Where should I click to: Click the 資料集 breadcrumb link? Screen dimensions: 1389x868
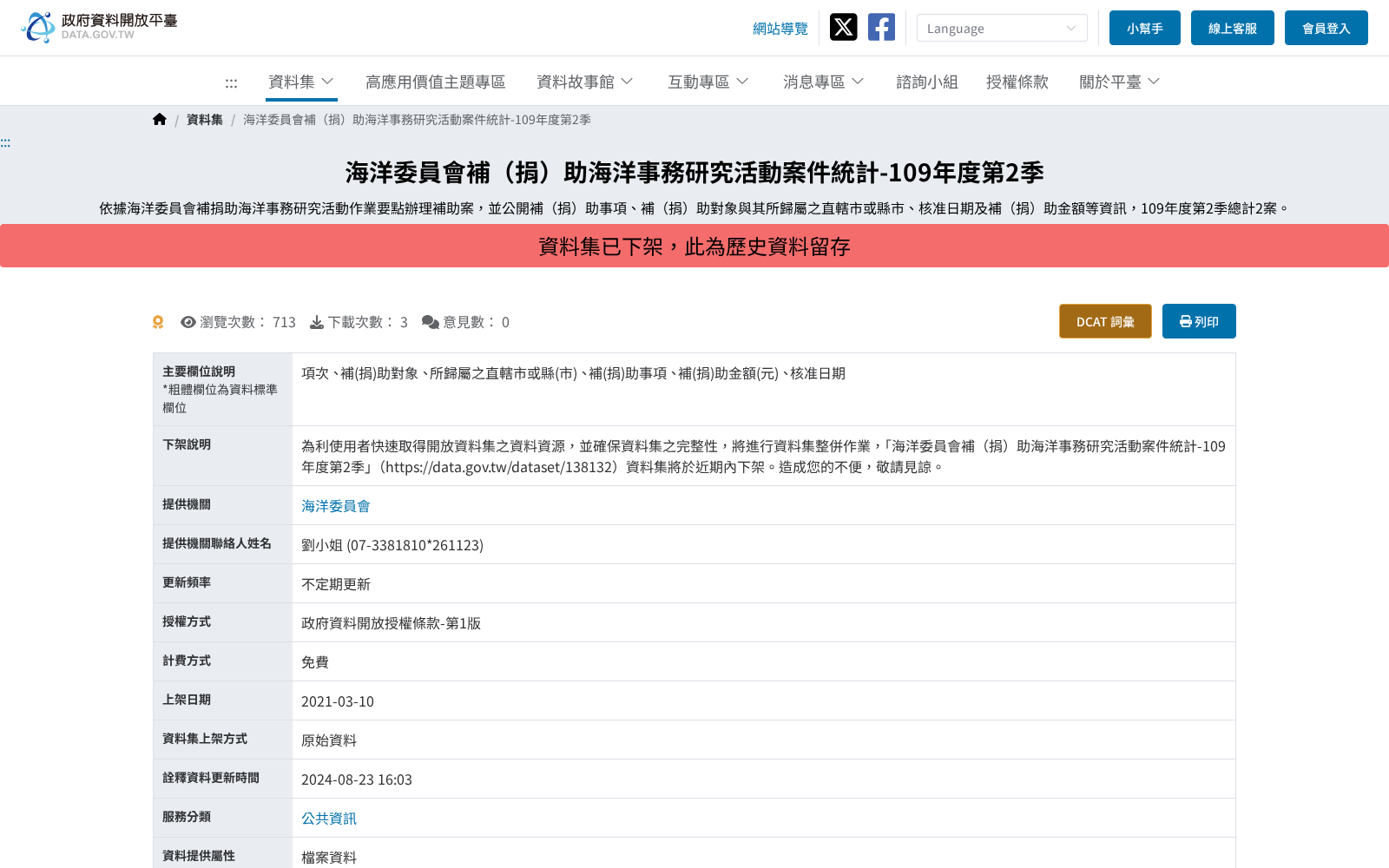pyautogui.click(x=205, y=120)
